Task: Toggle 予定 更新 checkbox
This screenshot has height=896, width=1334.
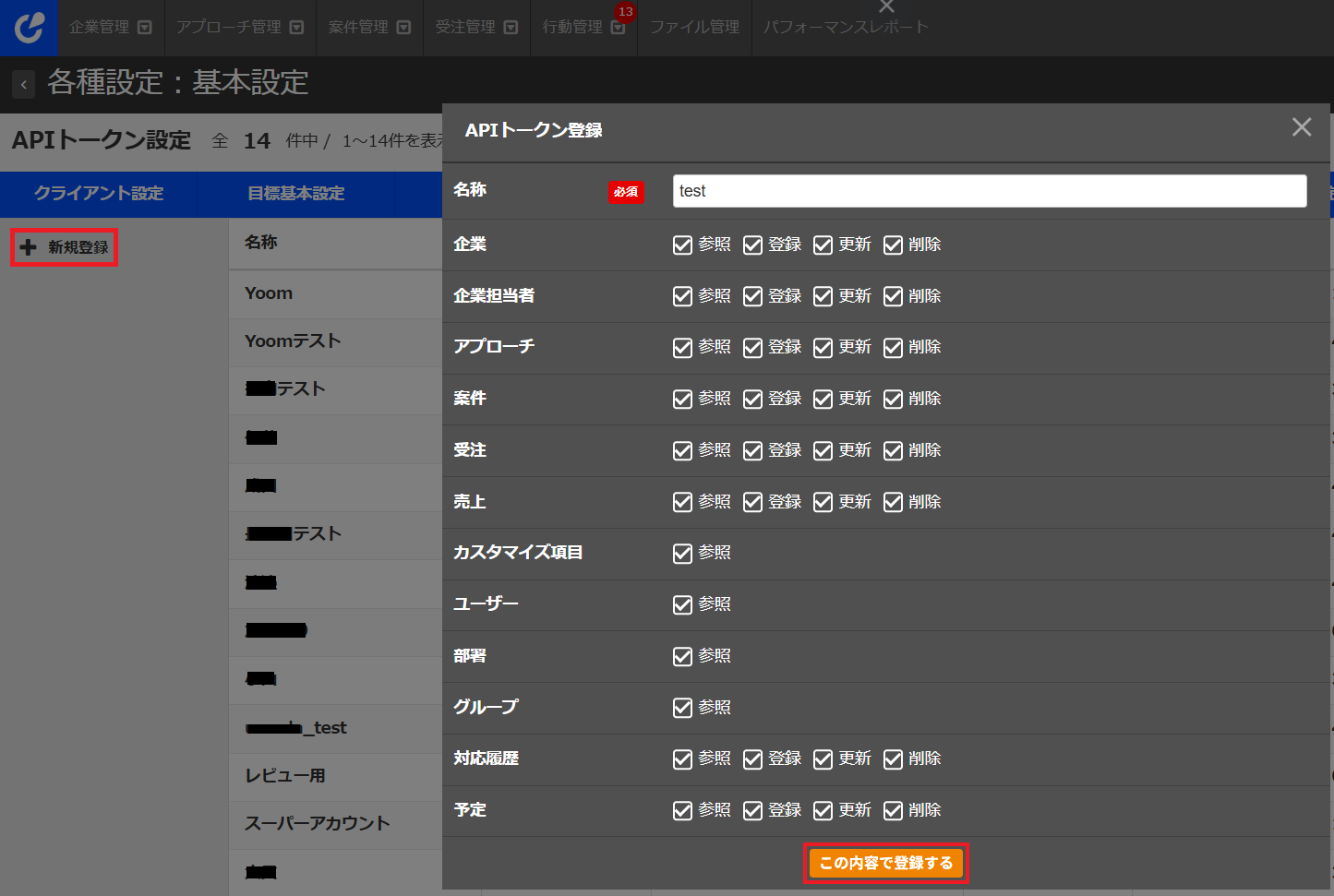Action: tap(823, 810)
